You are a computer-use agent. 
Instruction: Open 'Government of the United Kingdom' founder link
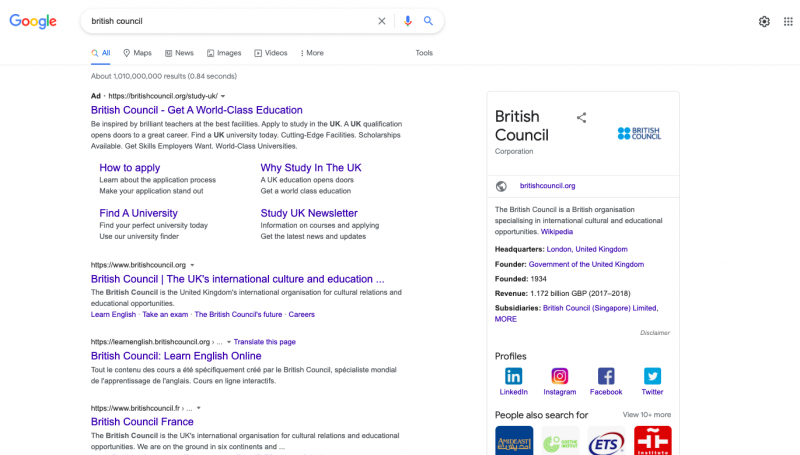coord(586,265)
